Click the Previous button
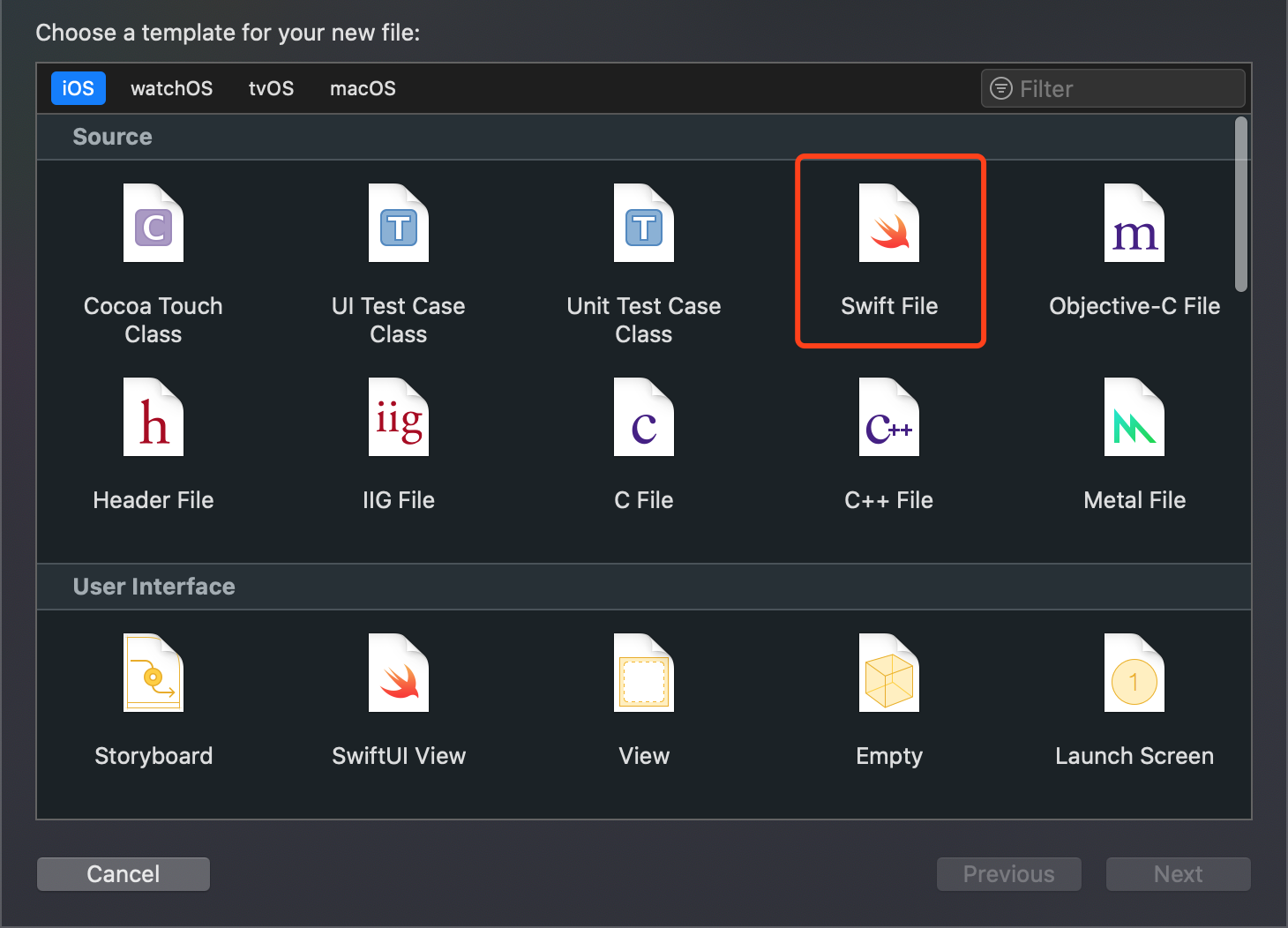 (x=1009, y=874)
